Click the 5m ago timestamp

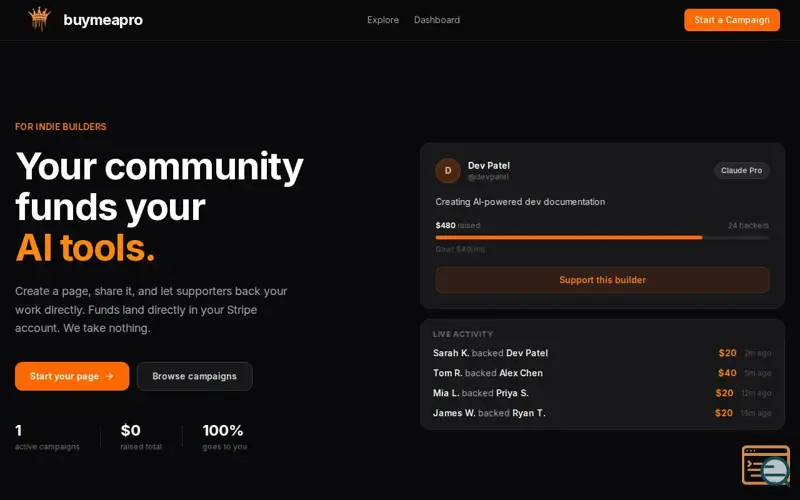(758, 373)
